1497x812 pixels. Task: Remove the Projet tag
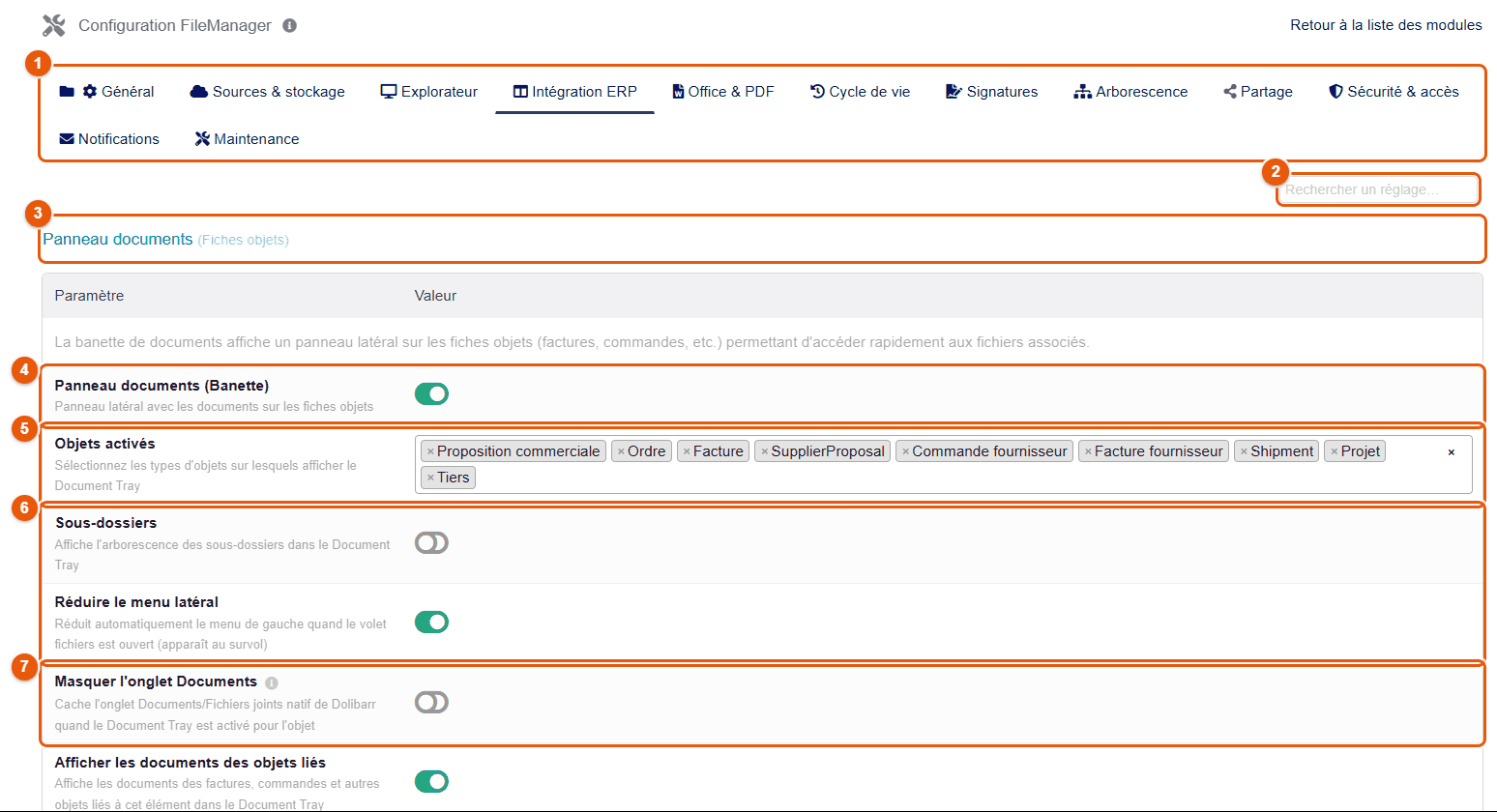click(1334, 452)
